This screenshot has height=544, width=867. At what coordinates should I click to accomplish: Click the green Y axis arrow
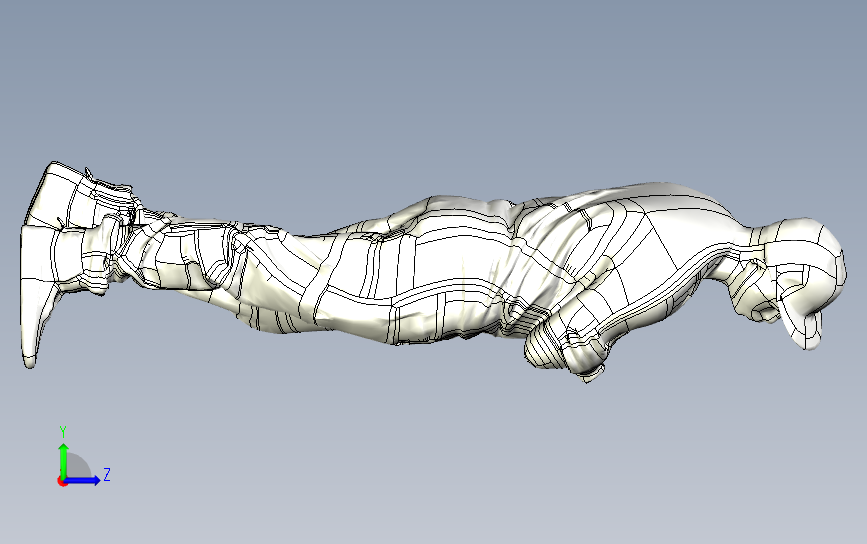64,460
